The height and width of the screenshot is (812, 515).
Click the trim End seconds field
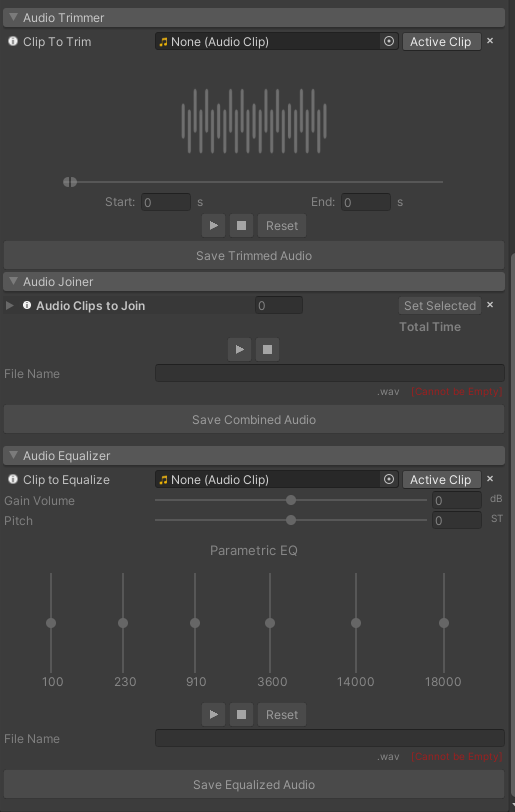[366, 202]
